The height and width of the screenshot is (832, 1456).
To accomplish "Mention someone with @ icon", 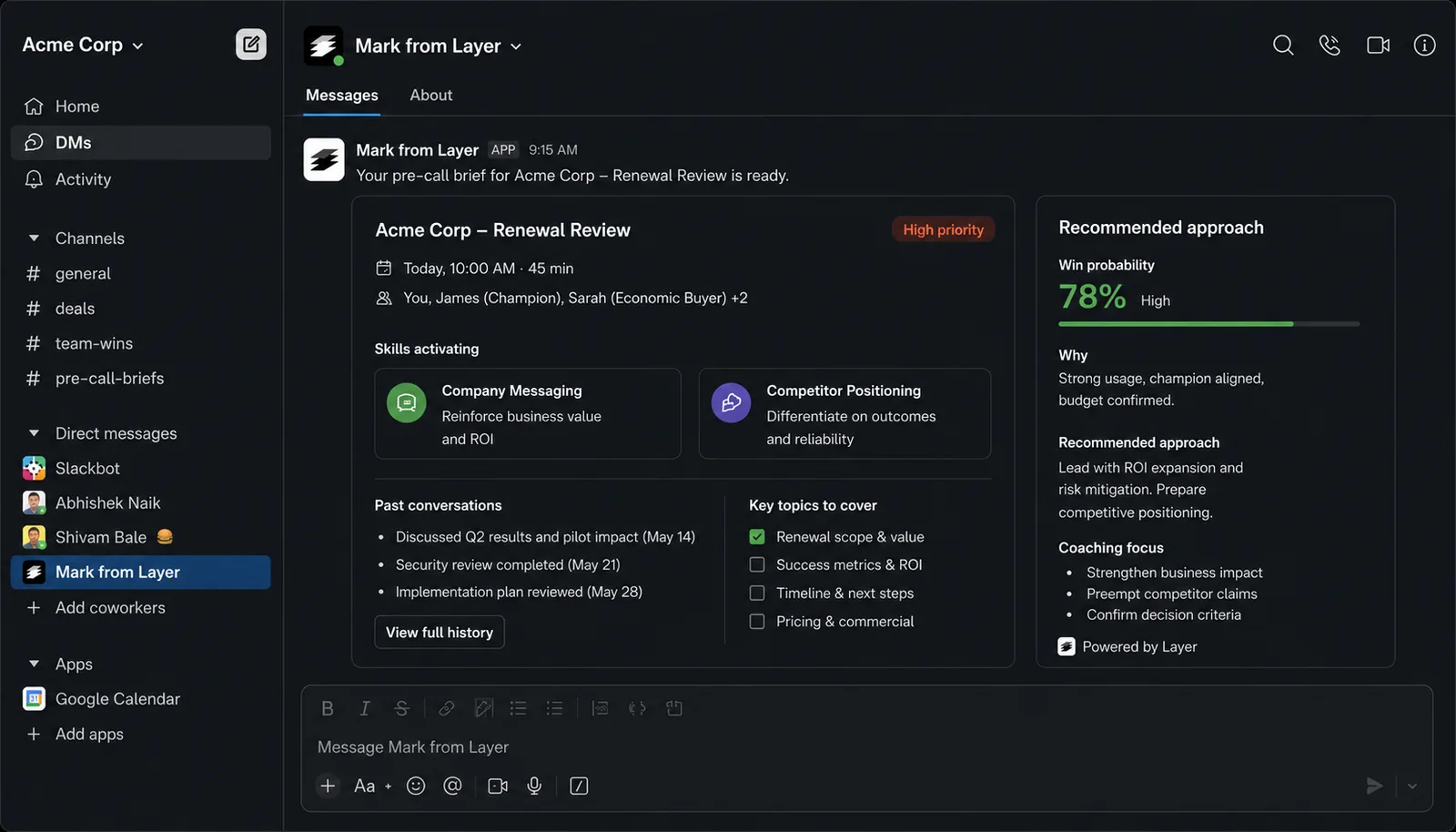I will [452, 786].
